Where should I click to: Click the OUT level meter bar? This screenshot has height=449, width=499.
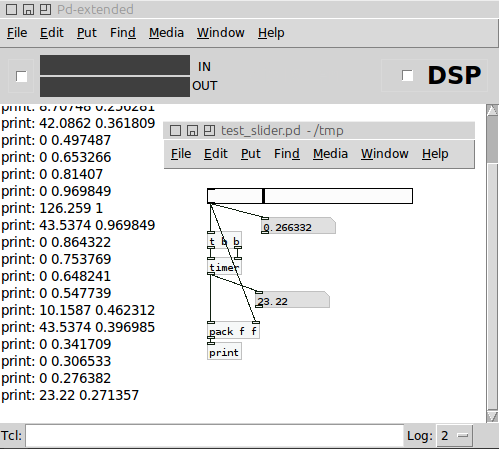(x=115, y=87)
